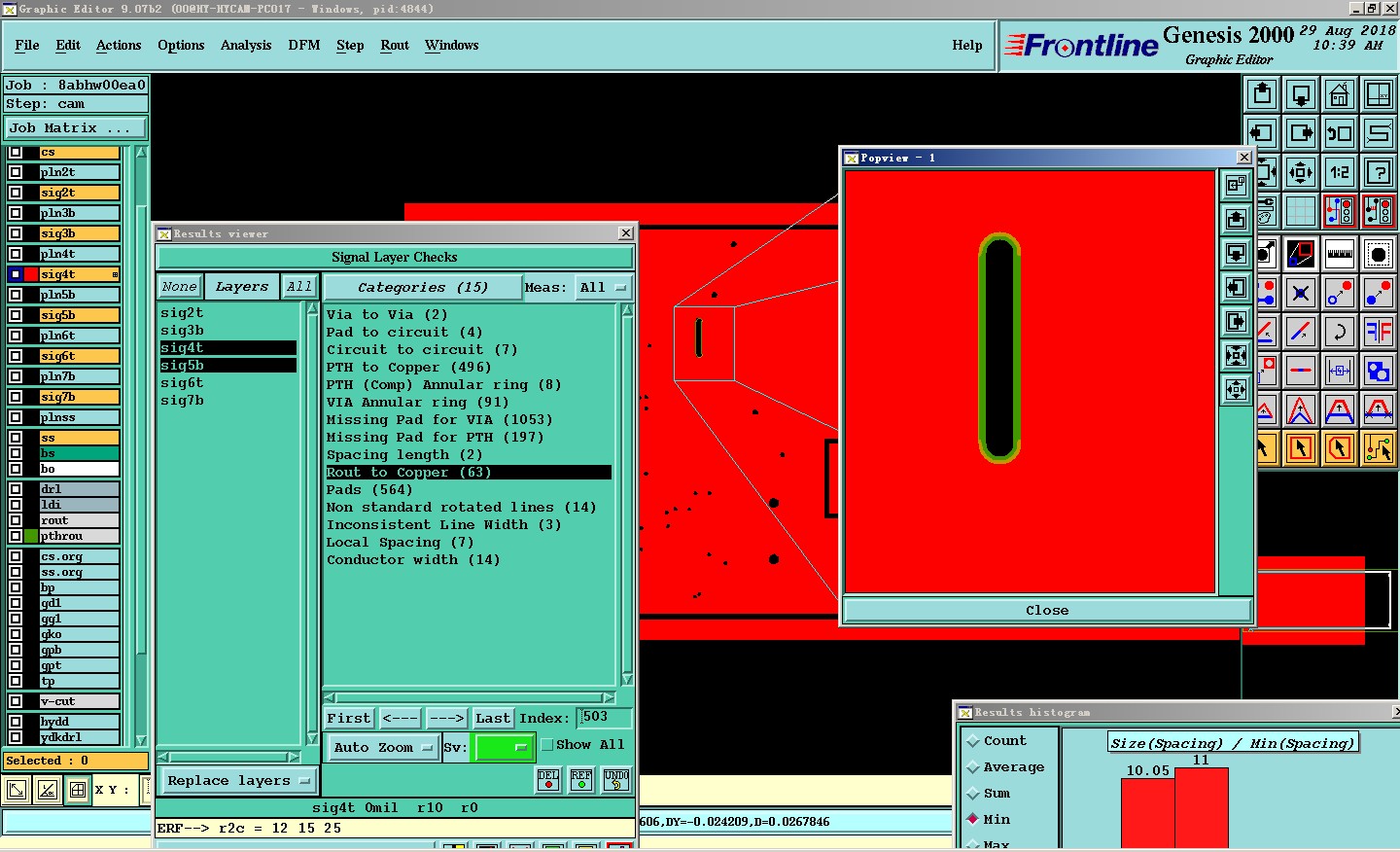Select 'Conductor width (14)' category

point(413,560)
